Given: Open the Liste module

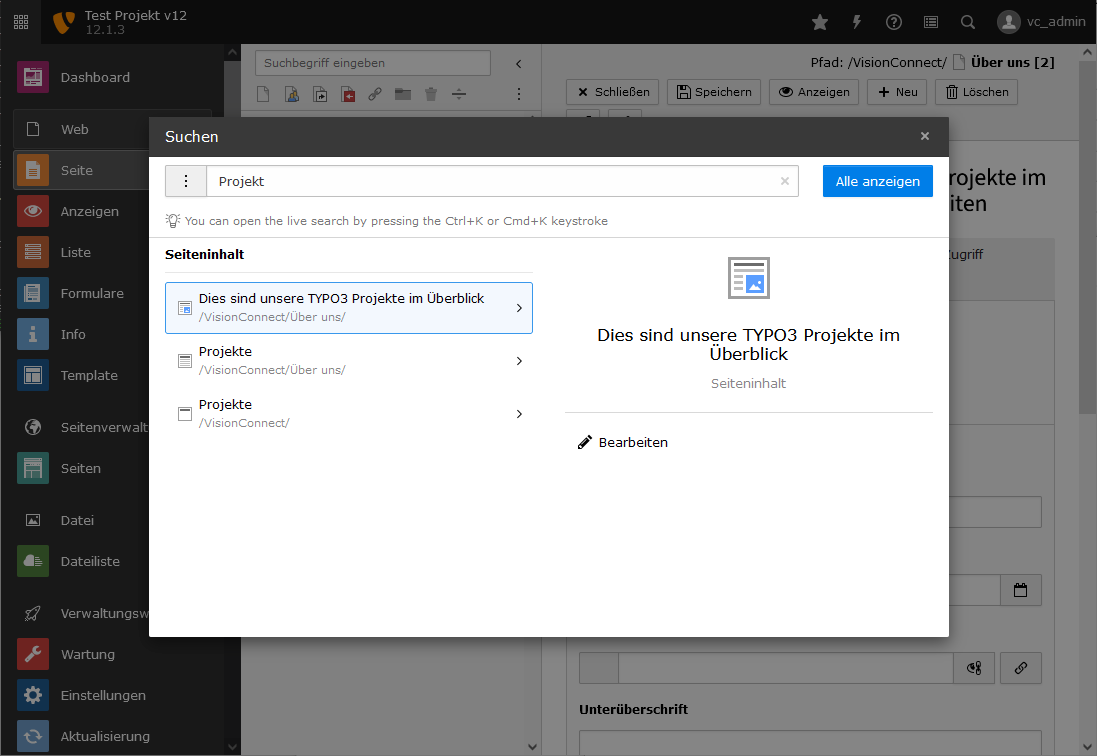Looking at the screenshot, I should click(80, 252).
